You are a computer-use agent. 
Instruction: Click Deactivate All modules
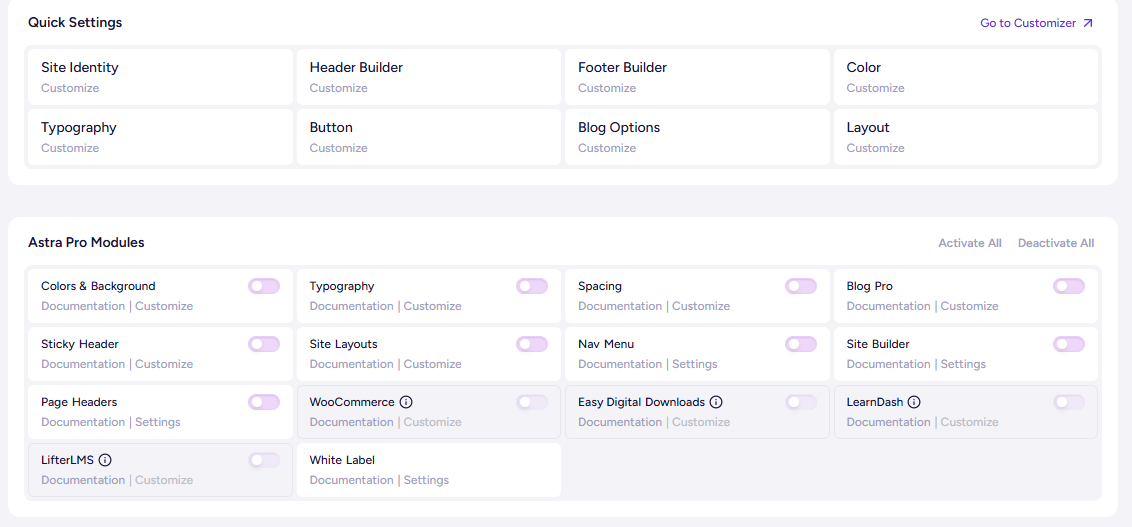click(x=1056, y=243)
